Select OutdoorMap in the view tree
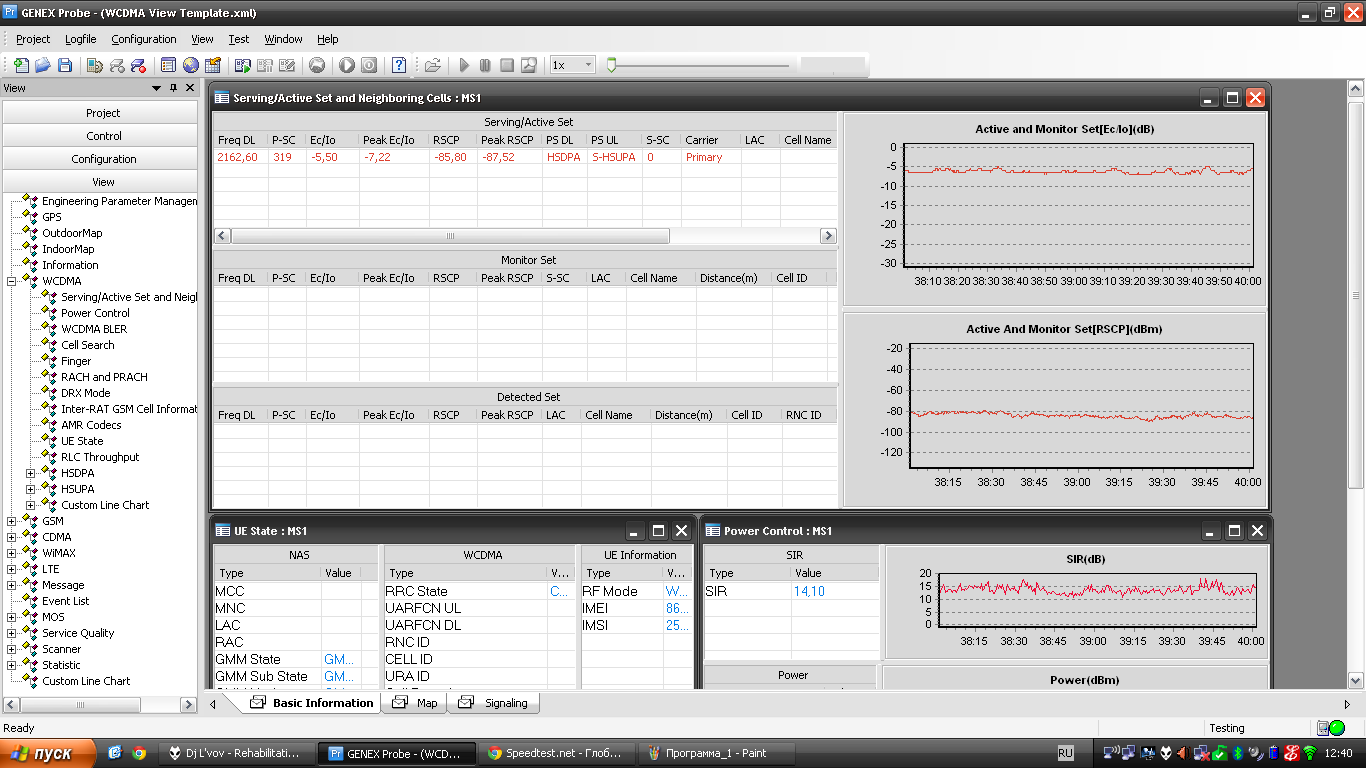1366x768 pixels. (72, 233)
